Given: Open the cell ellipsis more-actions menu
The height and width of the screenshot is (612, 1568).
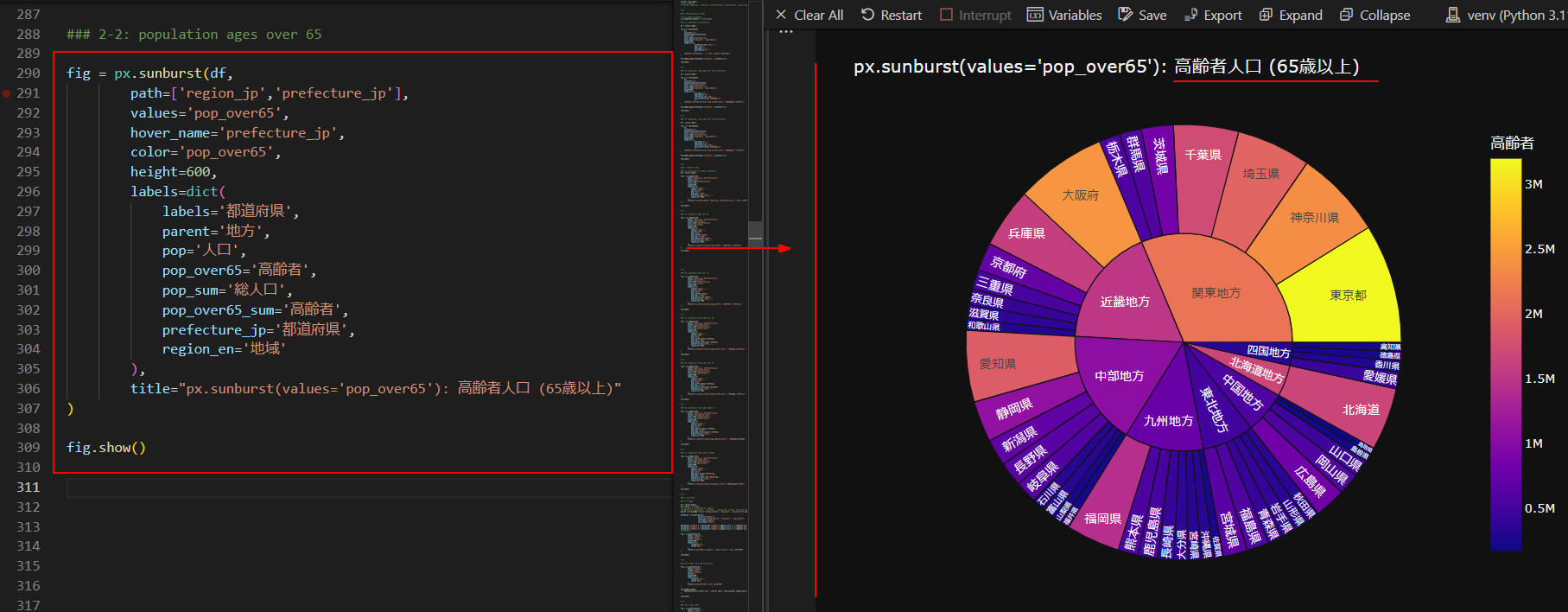Looking at the screenshot, I should click(x=785, y=33).
